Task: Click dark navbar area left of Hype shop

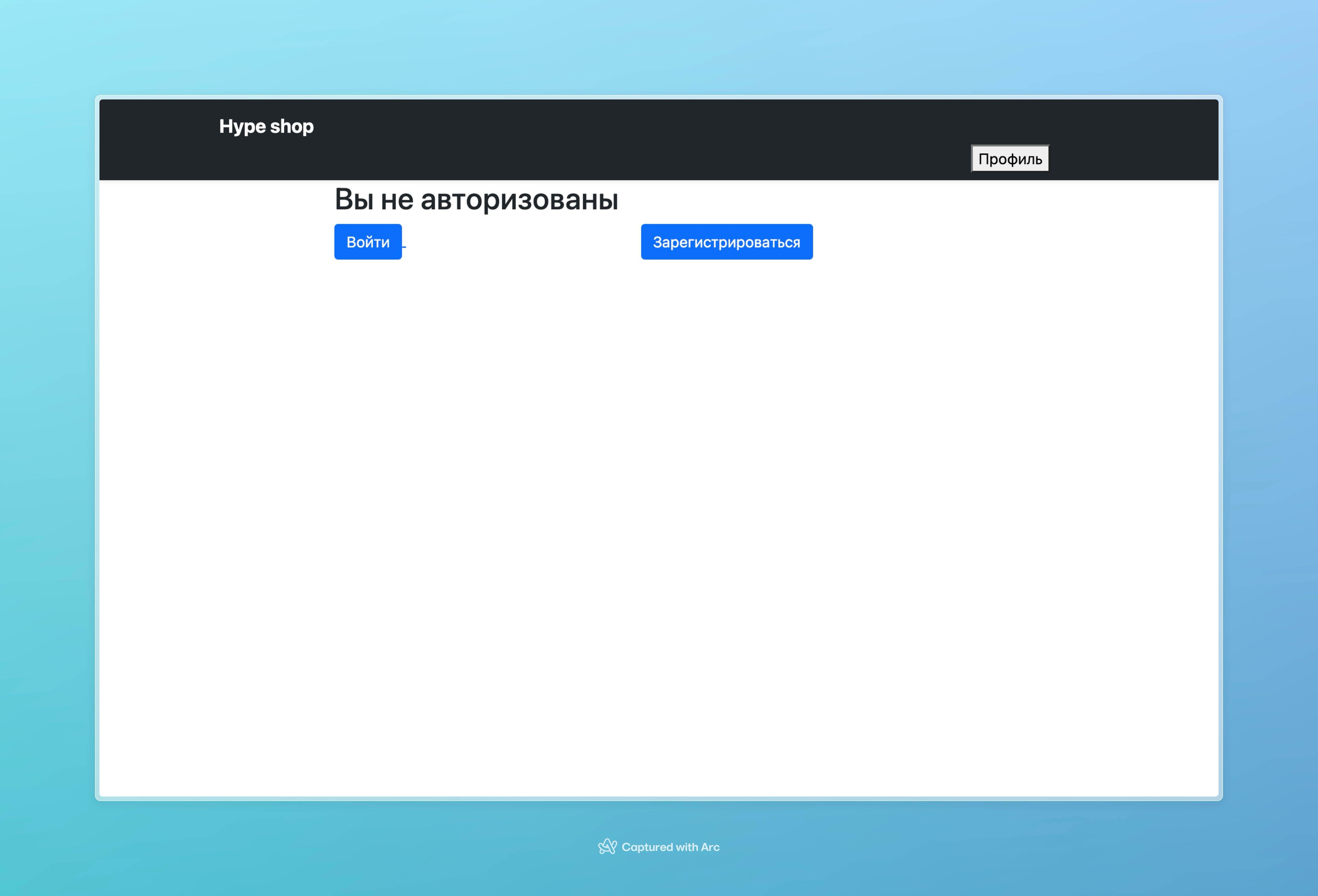Action: [x=159, y=139]
